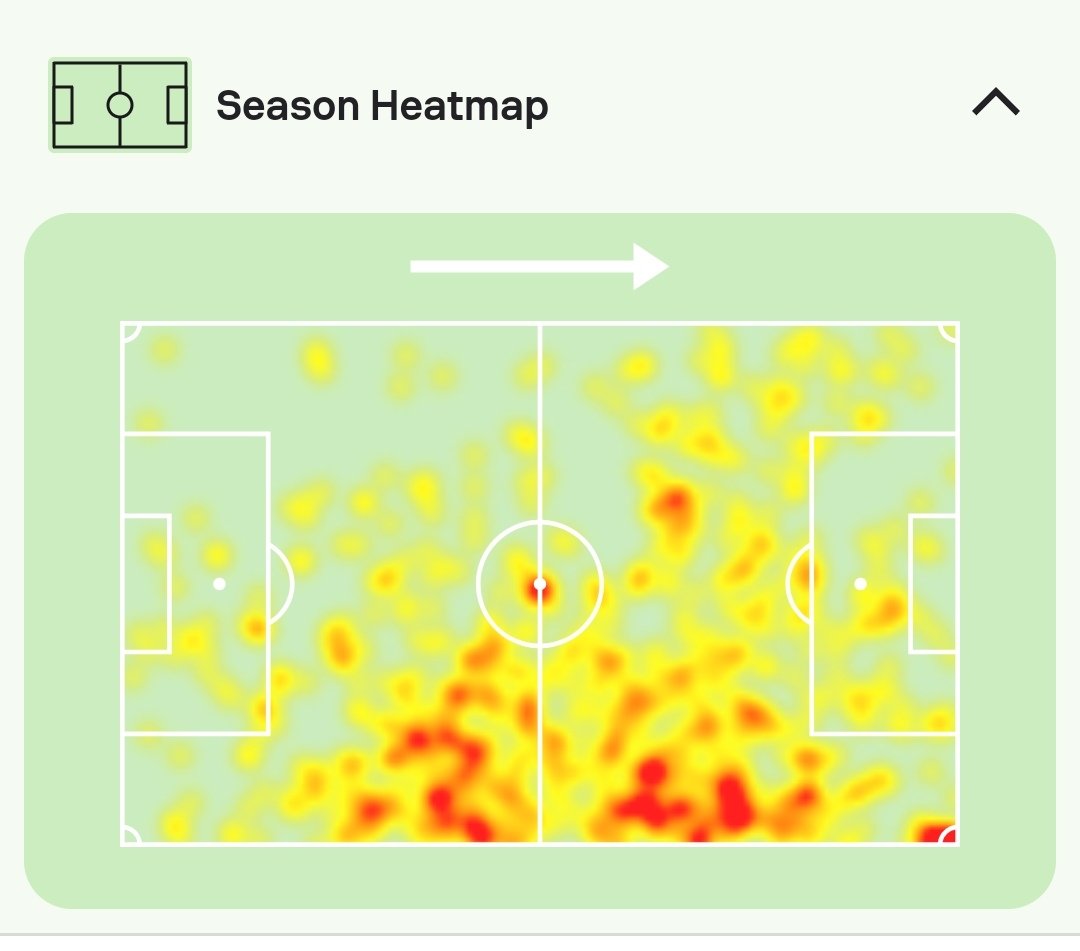The image size is (1080, 951).
Task: Click the left penalty arc (the D)
Action: pyautogui.click(x=282, y=584)
